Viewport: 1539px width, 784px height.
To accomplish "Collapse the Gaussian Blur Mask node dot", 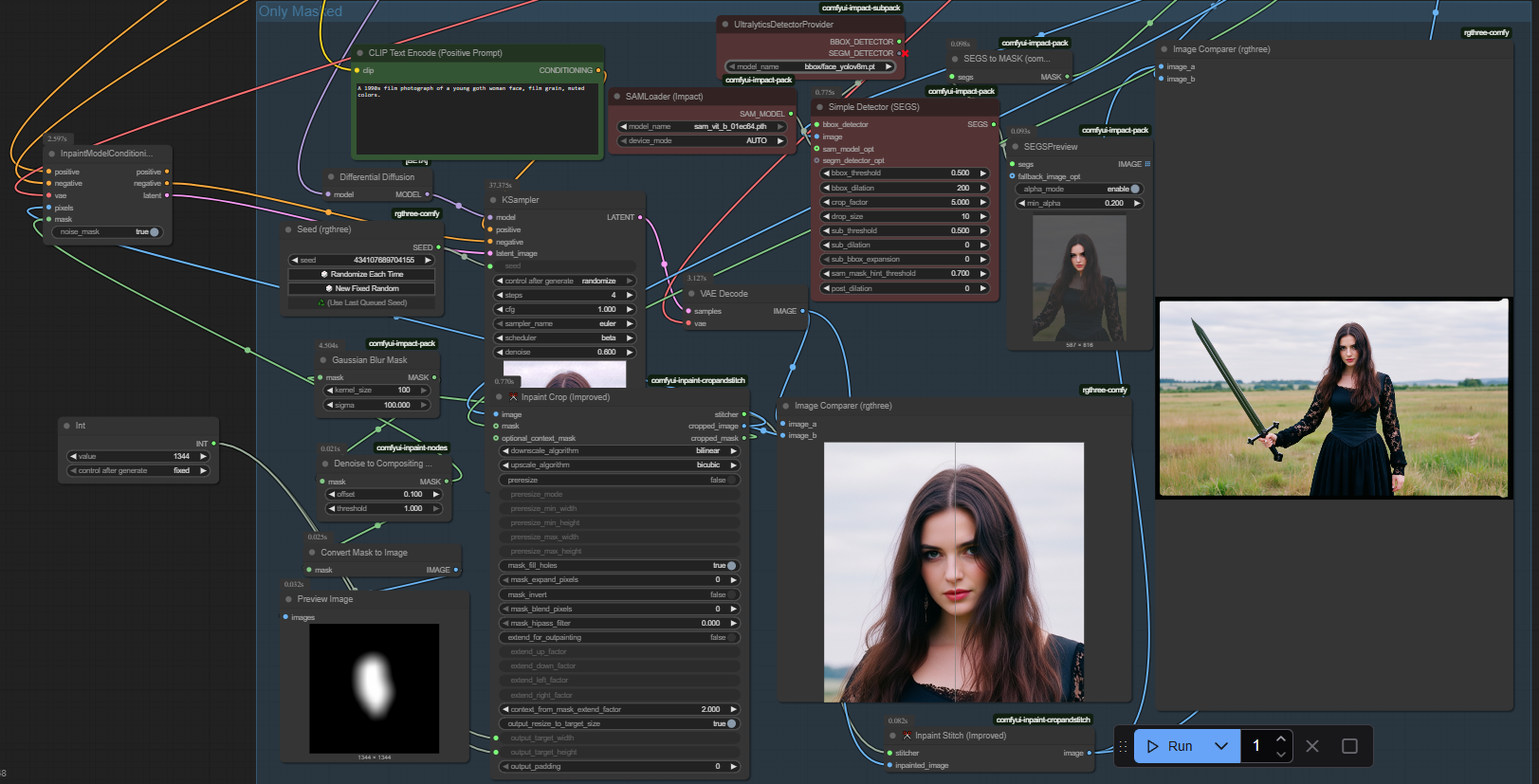I will click(x=322, y=360).
